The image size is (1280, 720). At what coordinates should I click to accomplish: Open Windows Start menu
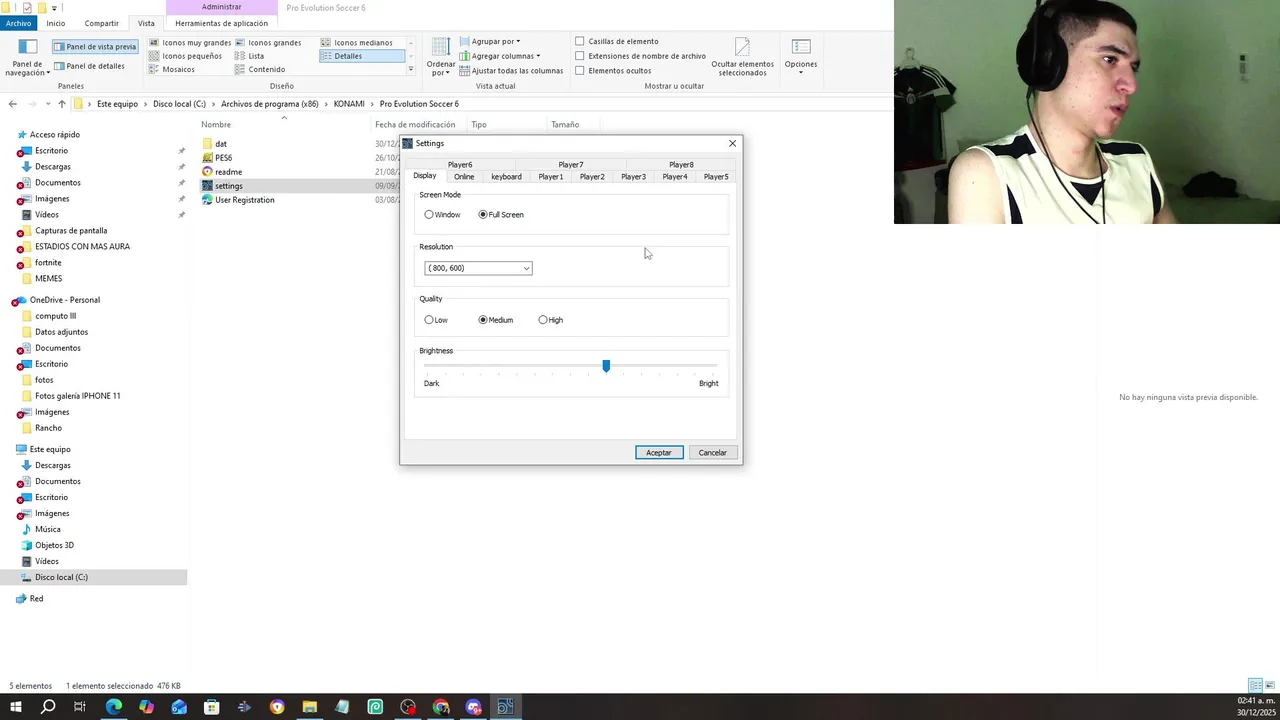pos(16,707)
